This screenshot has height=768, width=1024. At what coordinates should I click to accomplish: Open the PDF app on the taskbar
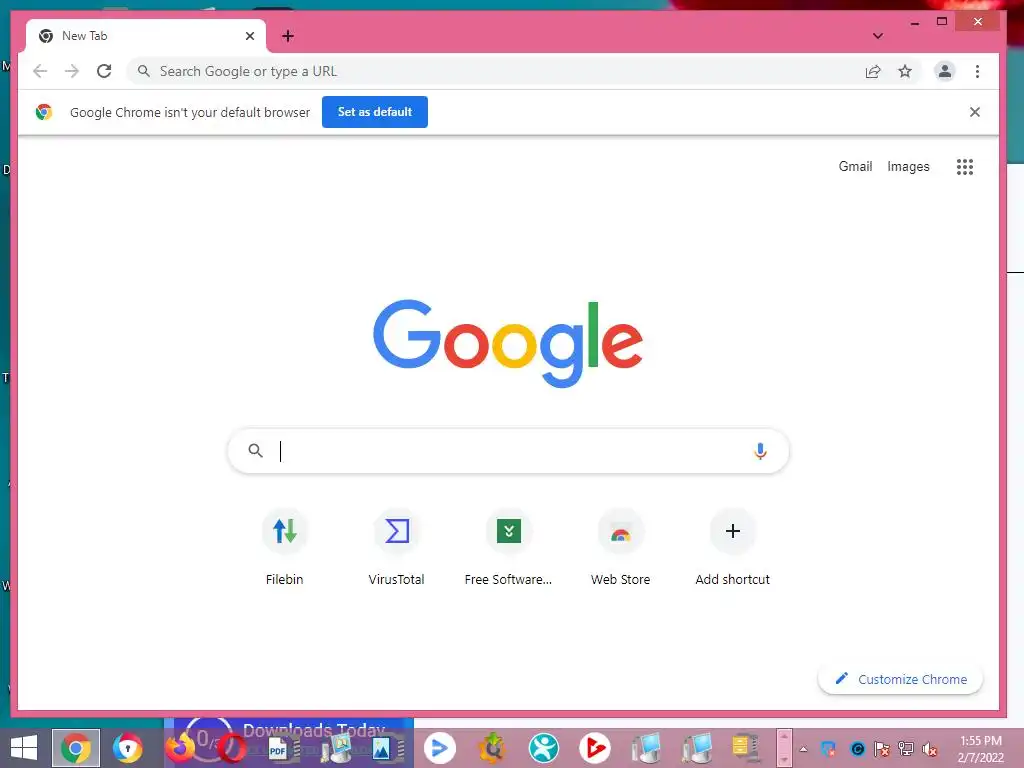tap(281, 749)
